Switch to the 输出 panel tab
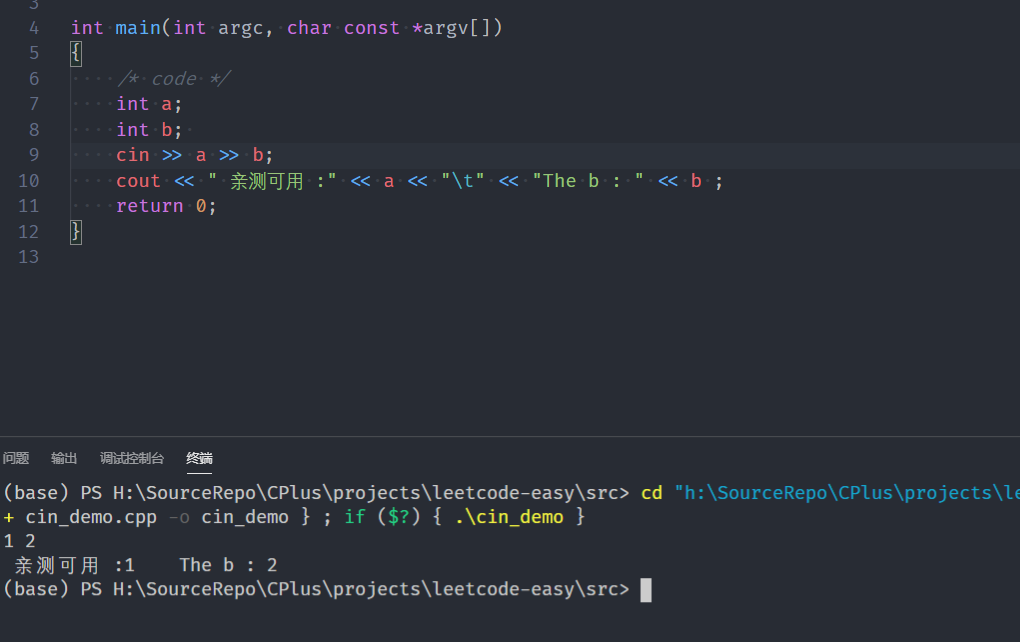This screenshot has width=1020, height=642. coord(64,459)
